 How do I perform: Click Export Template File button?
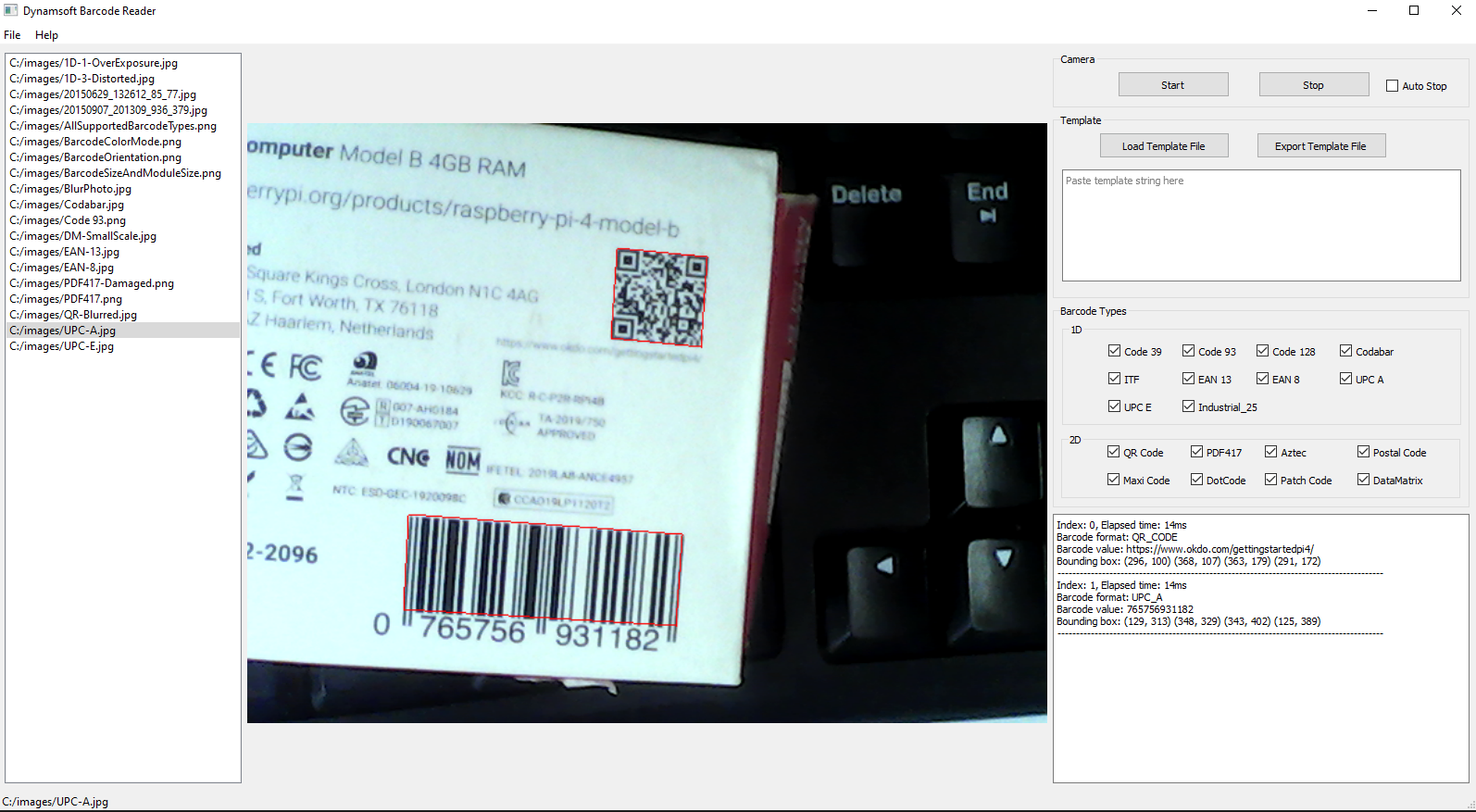1320,146
